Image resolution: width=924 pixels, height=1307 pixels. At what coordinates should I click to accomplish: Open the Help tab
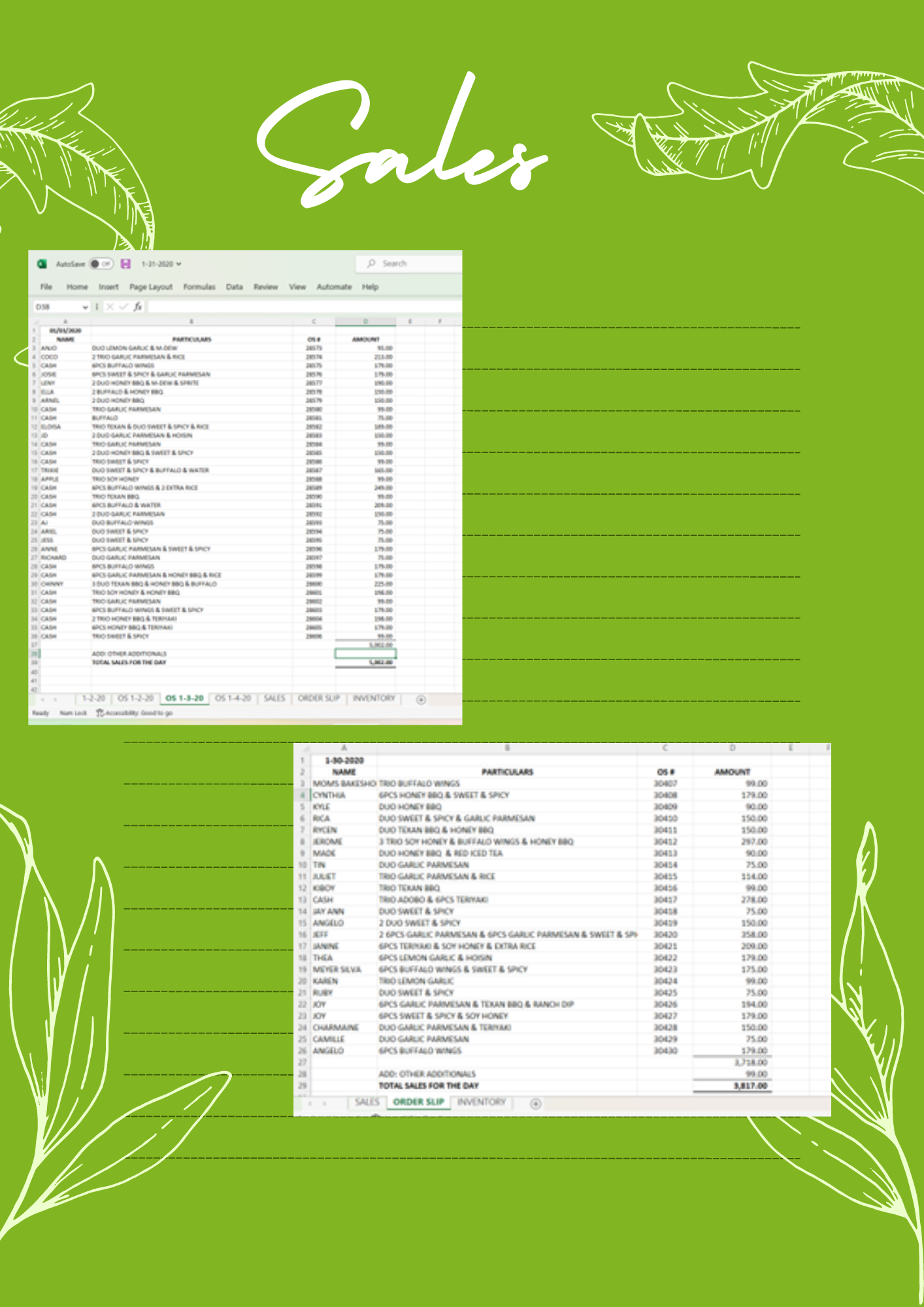coord(371,287)
